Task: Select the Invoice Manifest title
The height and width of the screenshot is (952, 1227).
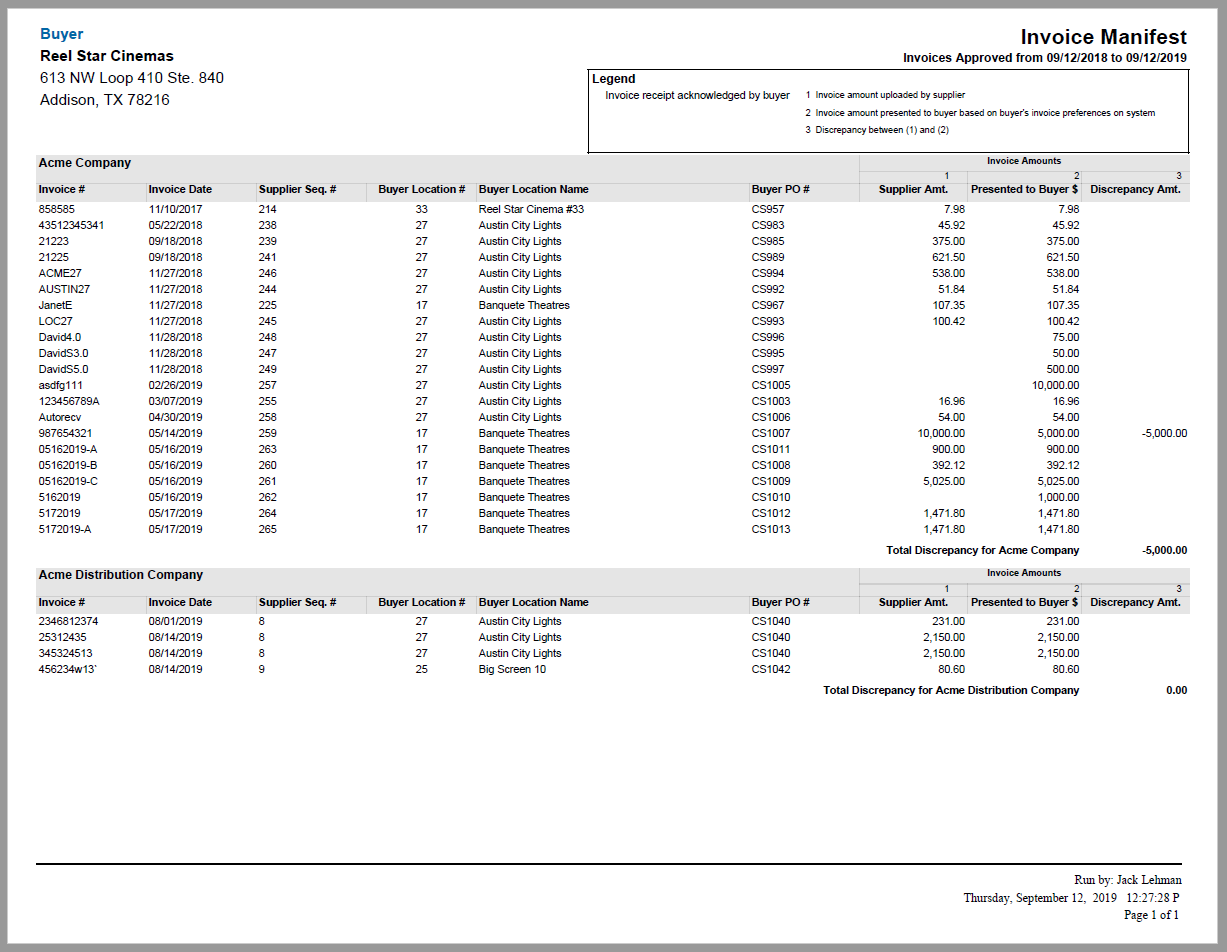Action: click(1098, 36)
